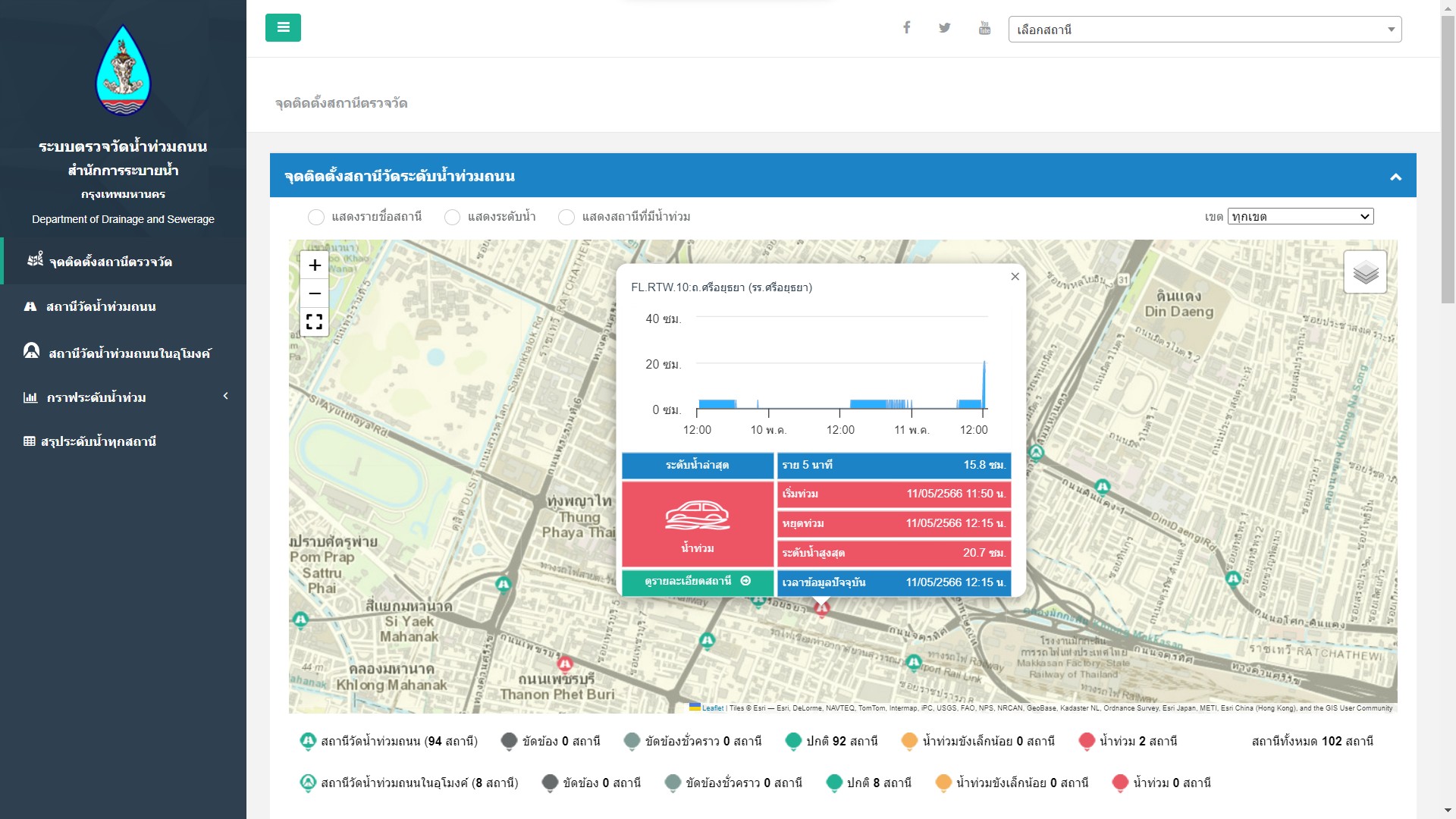Image resolution: width=1456 pixels, height=819 pixels.
Task: Open the Twitter icon link
Action: pos(944,28)
